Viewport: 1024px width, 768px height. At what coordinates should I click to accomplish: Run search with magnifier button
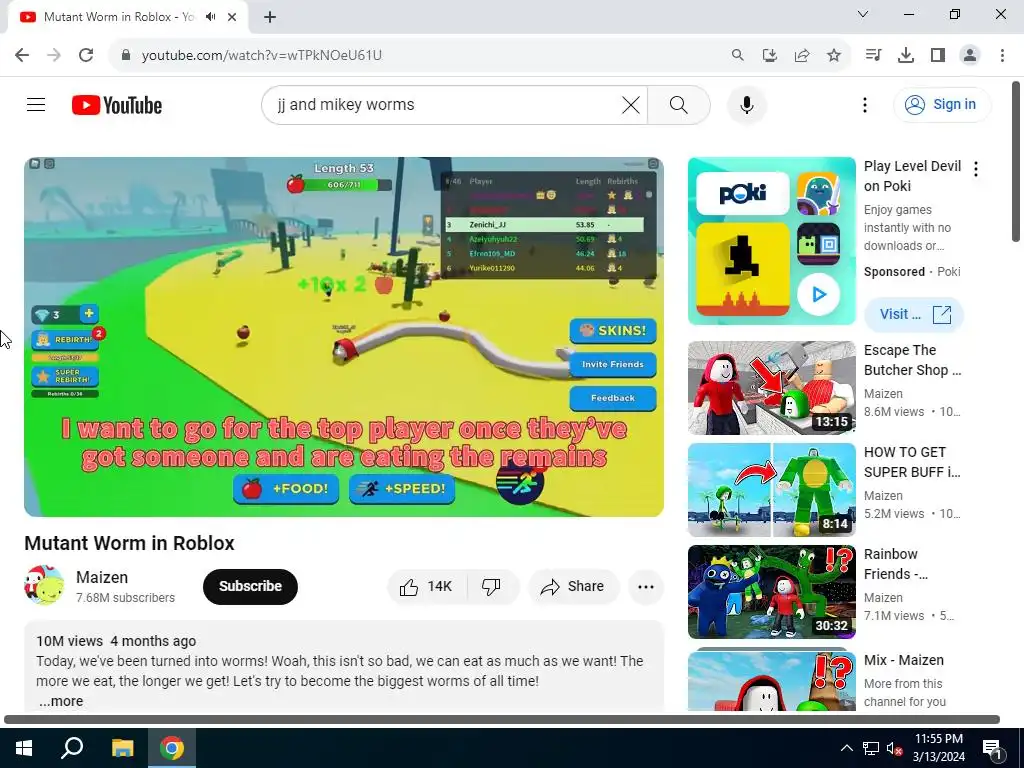tap(679, 104)
